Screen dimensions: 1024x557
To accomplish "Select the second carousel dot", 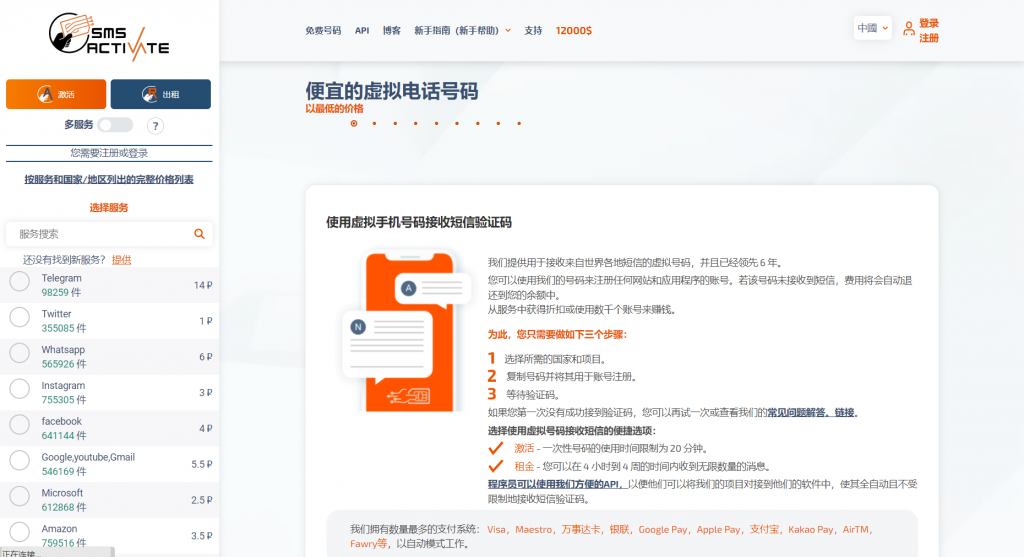I will click(374, 123).
